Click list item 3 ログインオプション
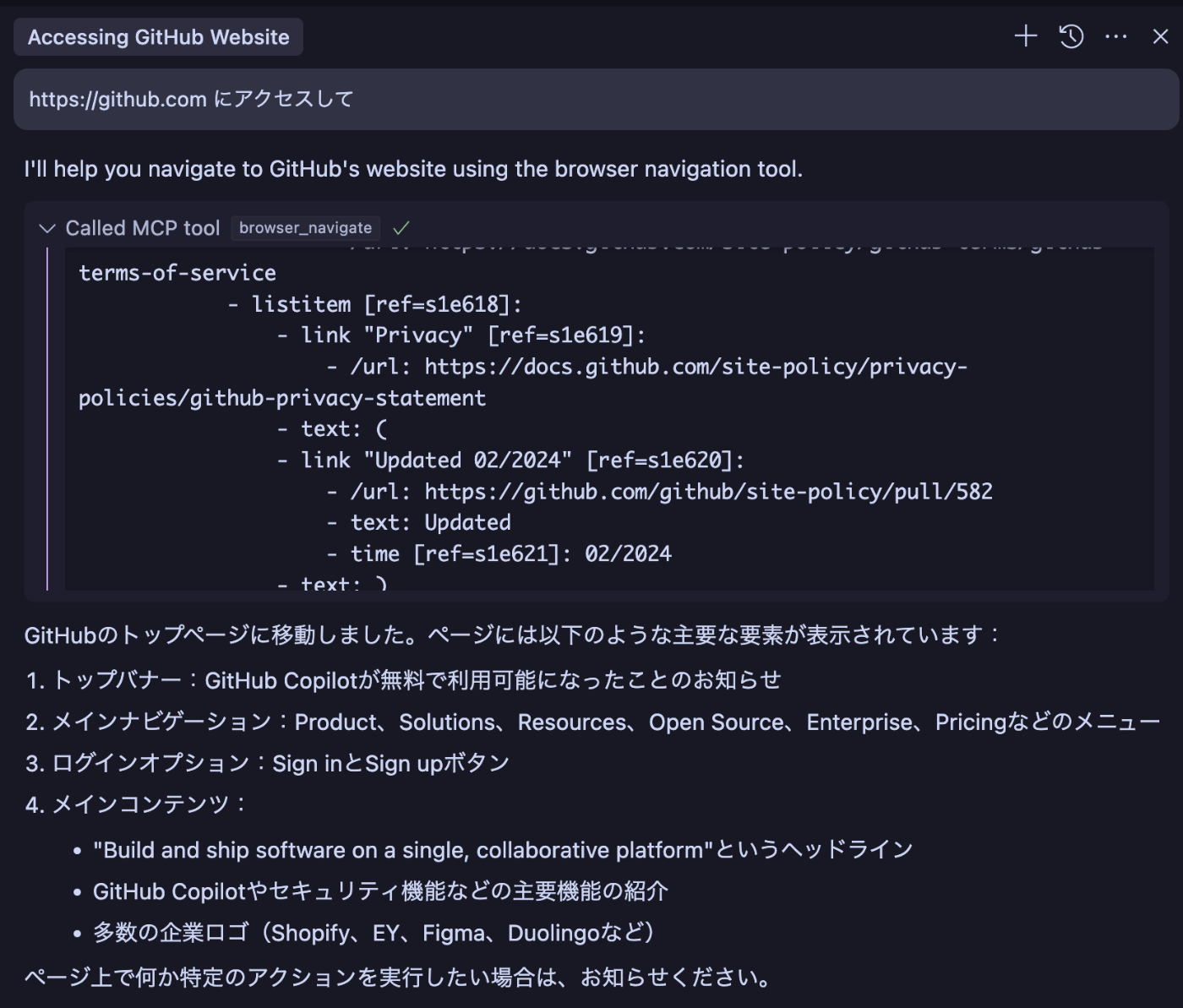Viewport: 1183px width, 1008px height. coord(267,764)
